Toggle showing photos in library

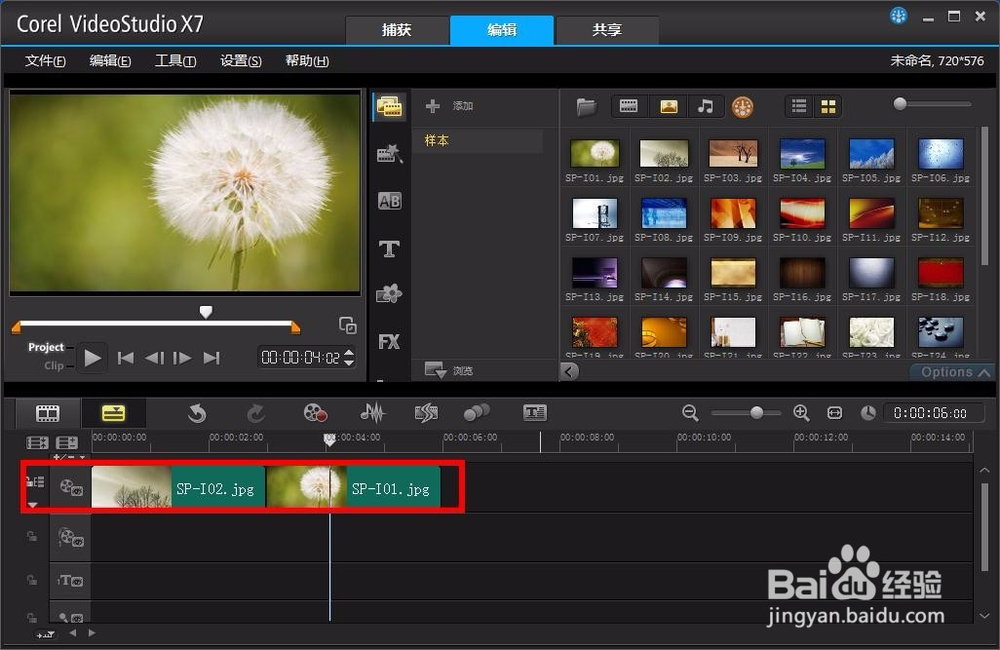(x=668, y=106)
